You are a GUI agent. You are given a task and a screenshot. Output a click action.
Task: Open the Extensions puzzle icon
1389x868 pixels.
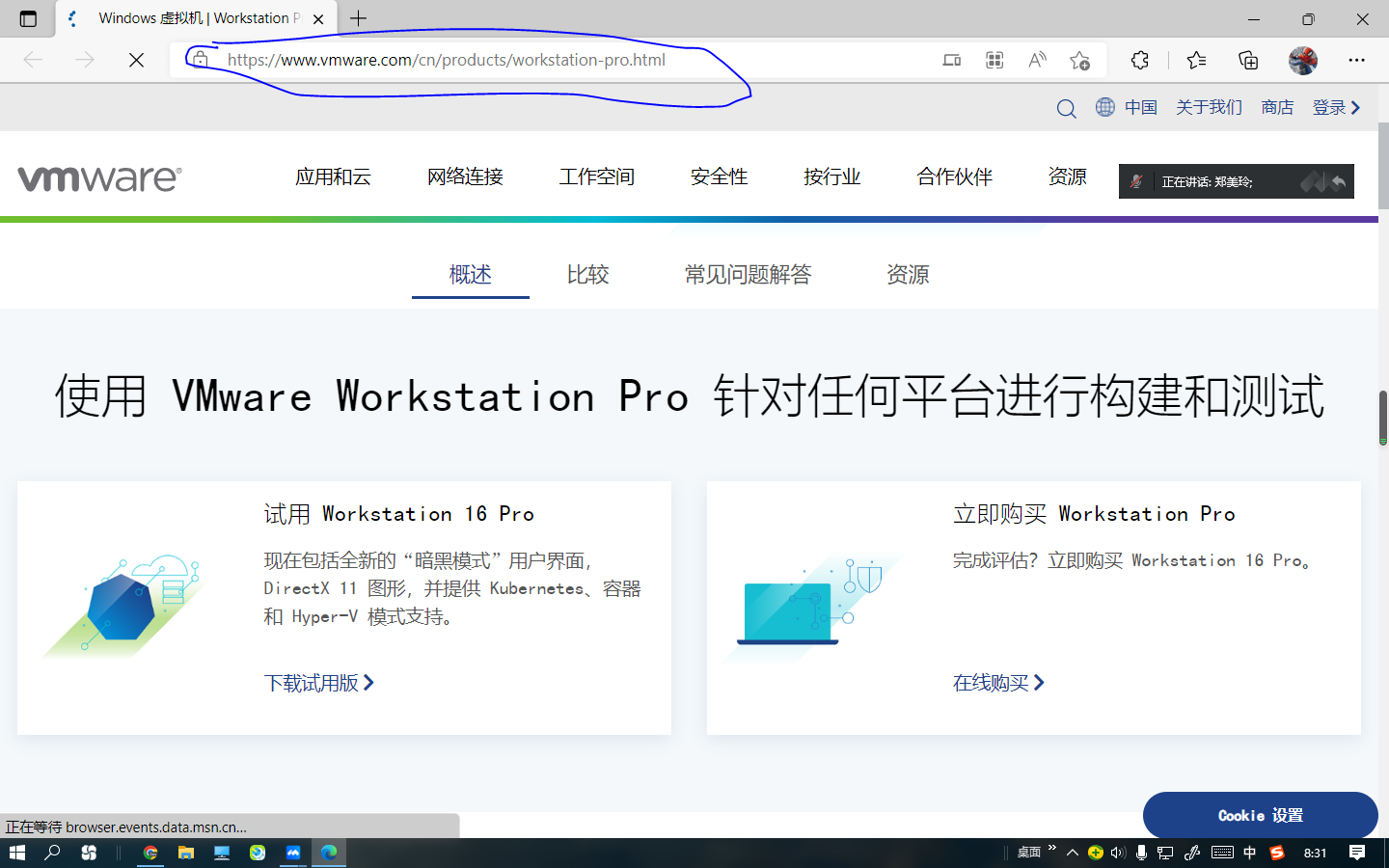pyautogui.click(x=1140, y=60)
